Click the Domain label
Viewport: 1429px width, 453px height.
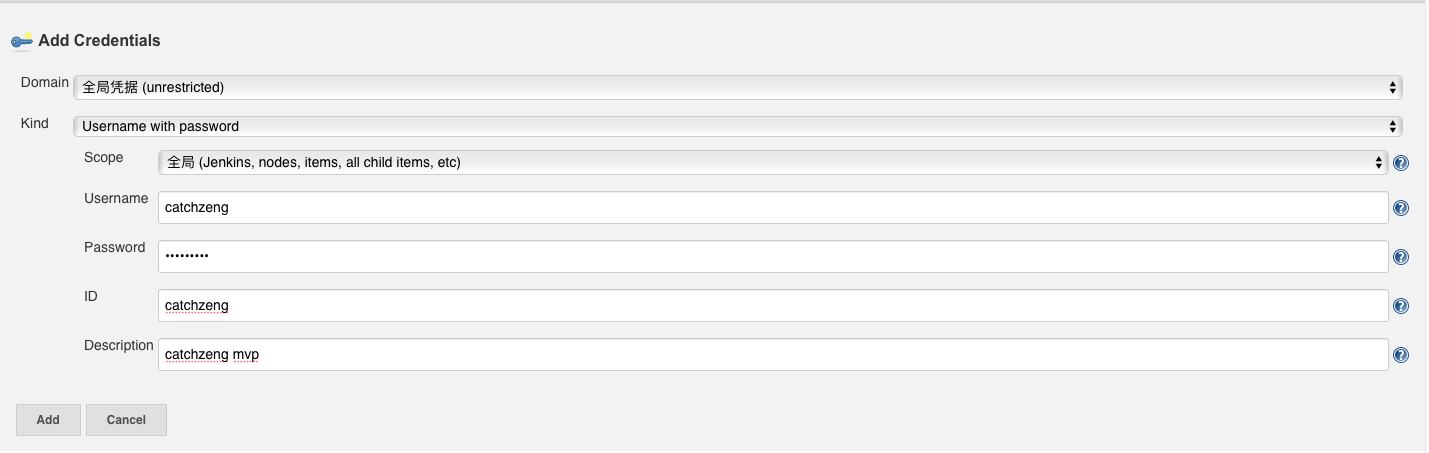pyautogui.click(x=45, y=83)
